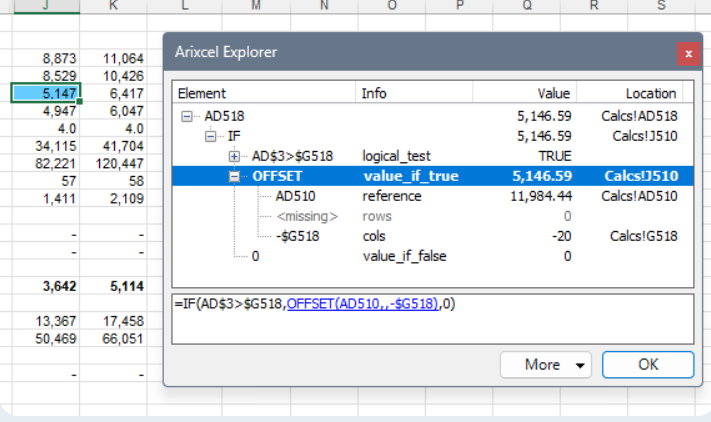Select the value_if_false 0 row

point(256,256)
